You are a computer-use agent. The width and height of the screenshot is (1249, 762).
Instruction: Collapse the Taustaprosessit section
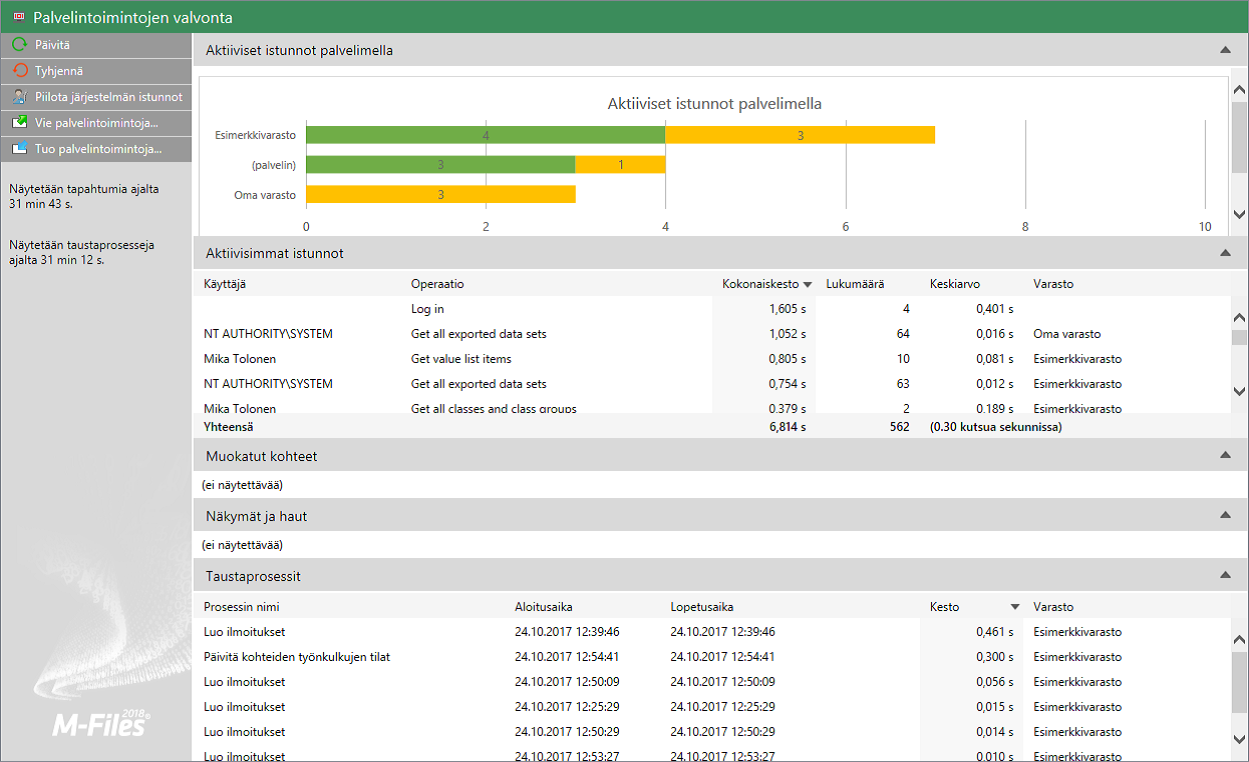click(x=1225, y=576)
